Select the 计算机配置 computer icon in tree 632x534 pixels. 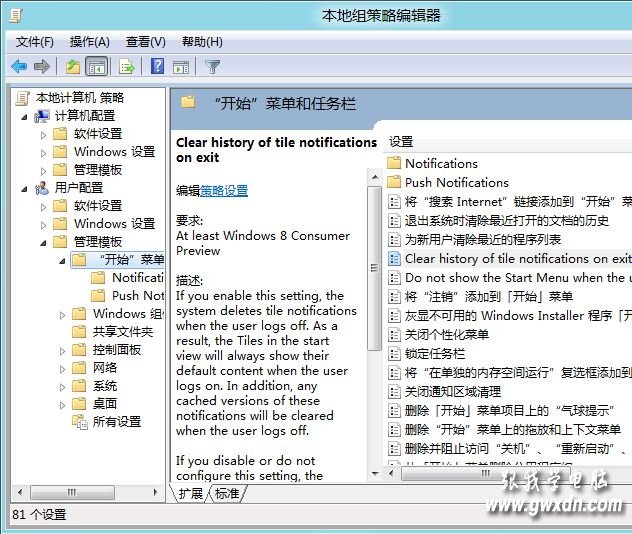tap(42, 116)
